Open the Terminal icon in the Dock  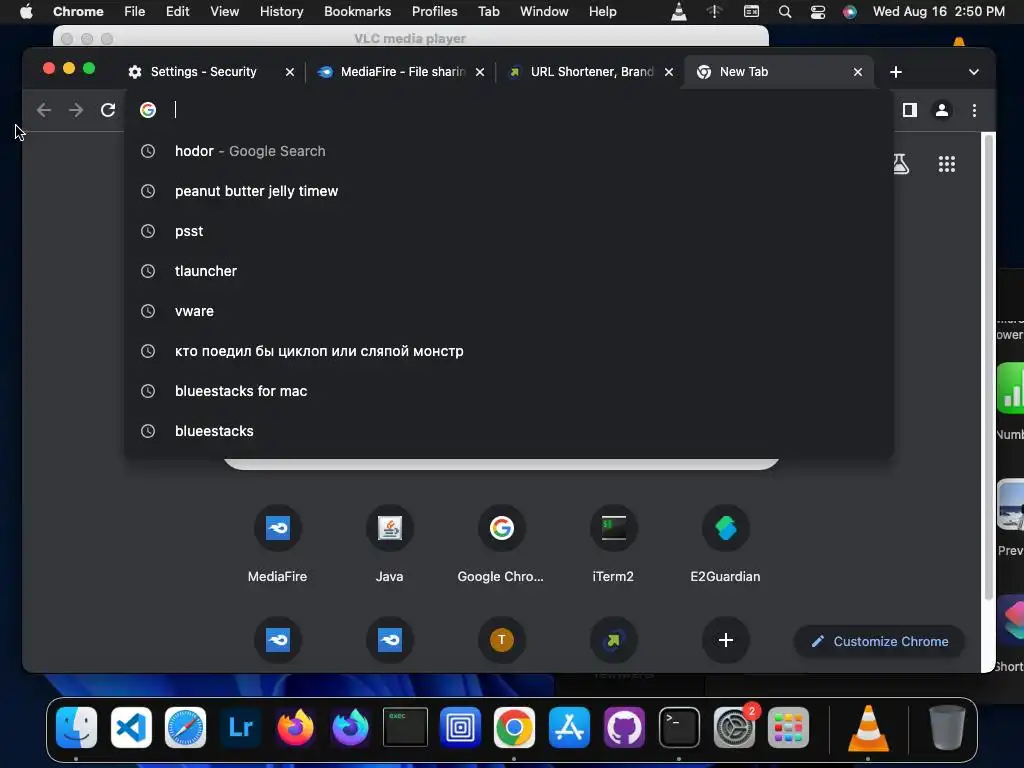click(x=679, y=727)
